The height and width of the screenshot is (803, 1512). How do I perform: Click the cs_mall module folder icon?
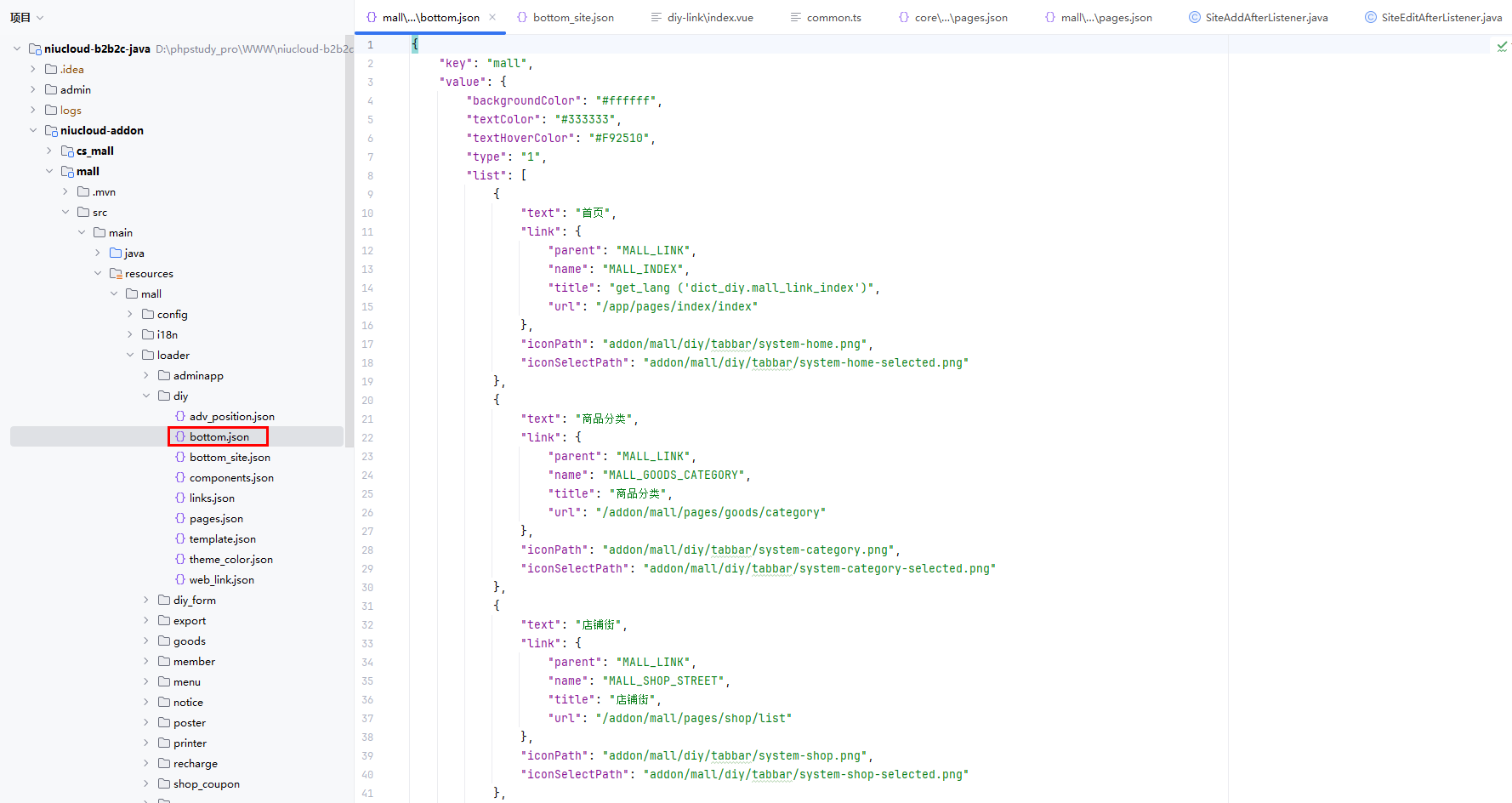(x=67, y=151)
